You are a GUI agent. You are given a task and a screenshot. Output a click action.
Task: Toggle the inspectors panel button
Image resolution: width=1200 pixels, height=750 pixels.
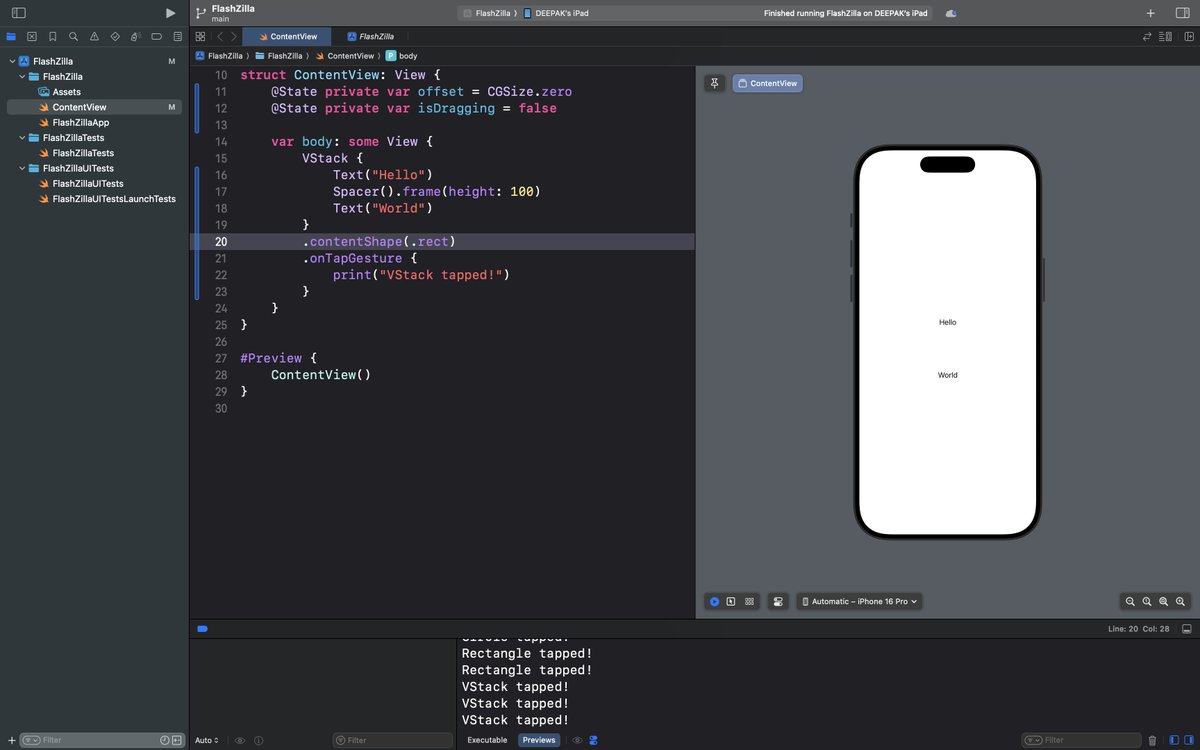pos(1182,13)
